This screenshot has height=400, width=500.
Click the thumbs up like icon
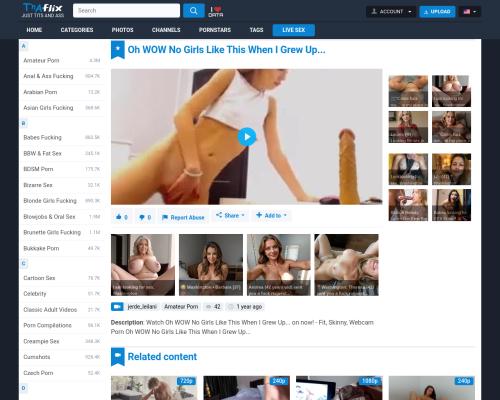pos(119,217)
